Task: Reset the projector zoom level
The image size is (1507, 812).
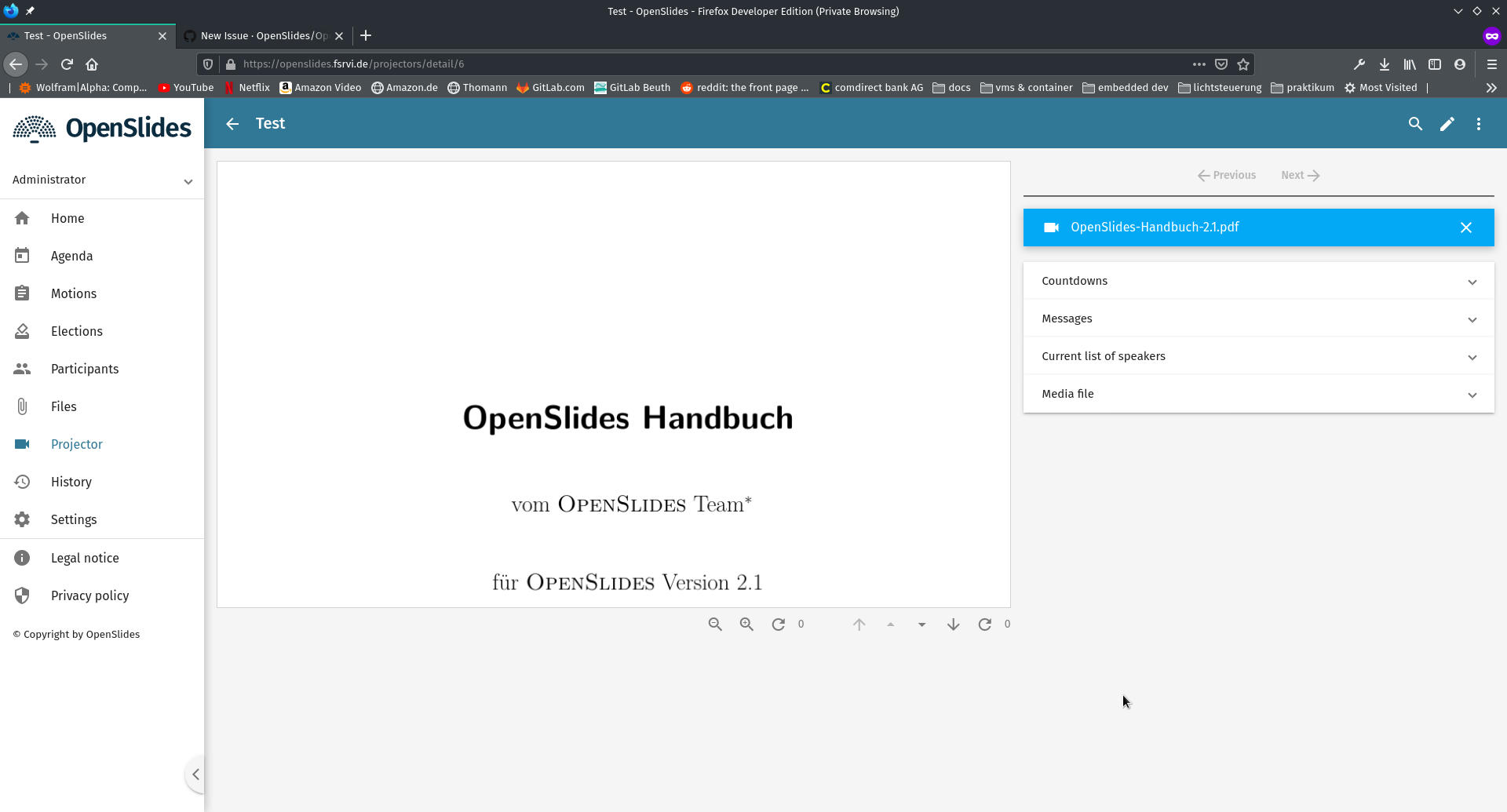Action: click(778, 624)
